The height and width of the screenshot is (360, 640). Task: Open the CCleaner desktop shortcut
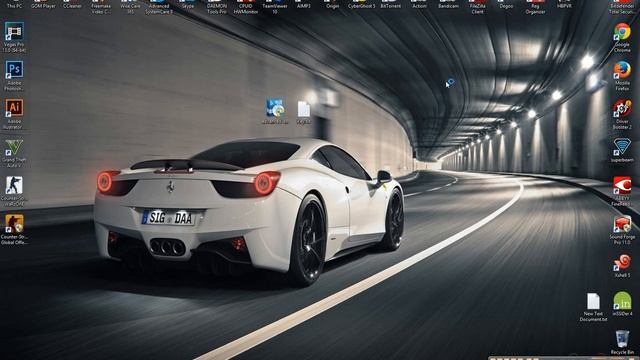[72, 4]
